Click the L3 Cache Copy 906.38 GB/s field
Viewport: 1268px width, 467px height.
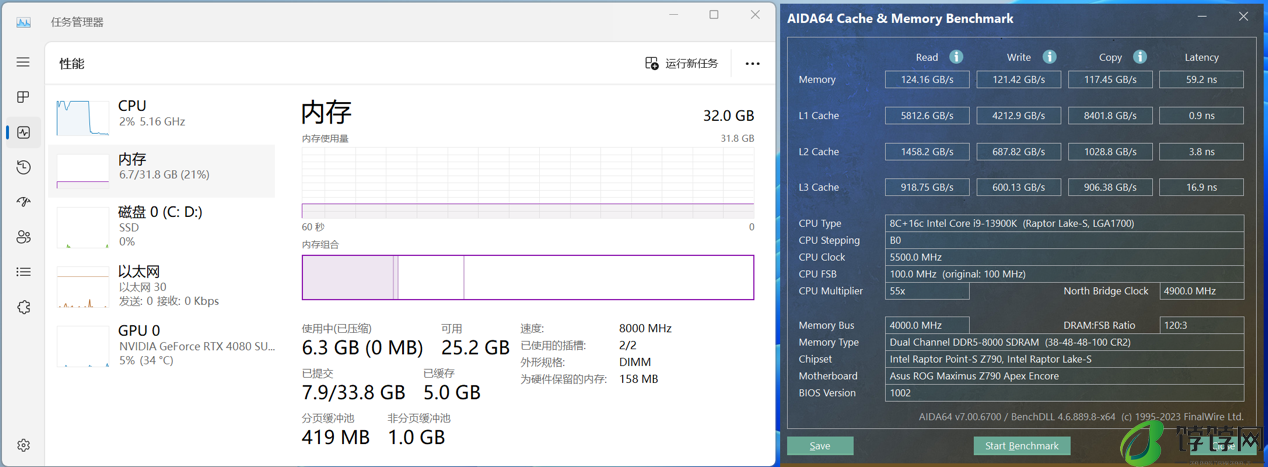pyautogui.click(x=1110, y=187)
